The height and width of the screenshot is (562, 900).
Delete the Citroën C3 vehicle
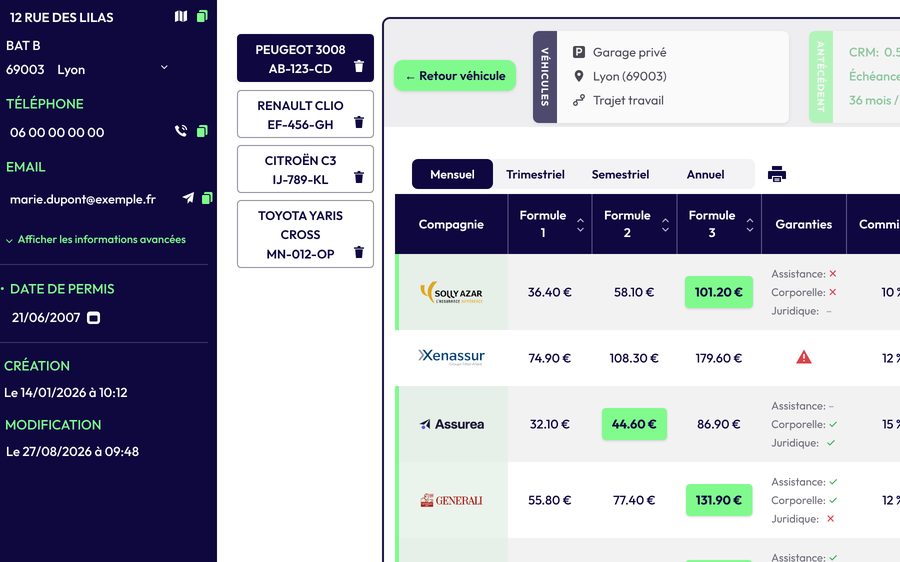359,177
